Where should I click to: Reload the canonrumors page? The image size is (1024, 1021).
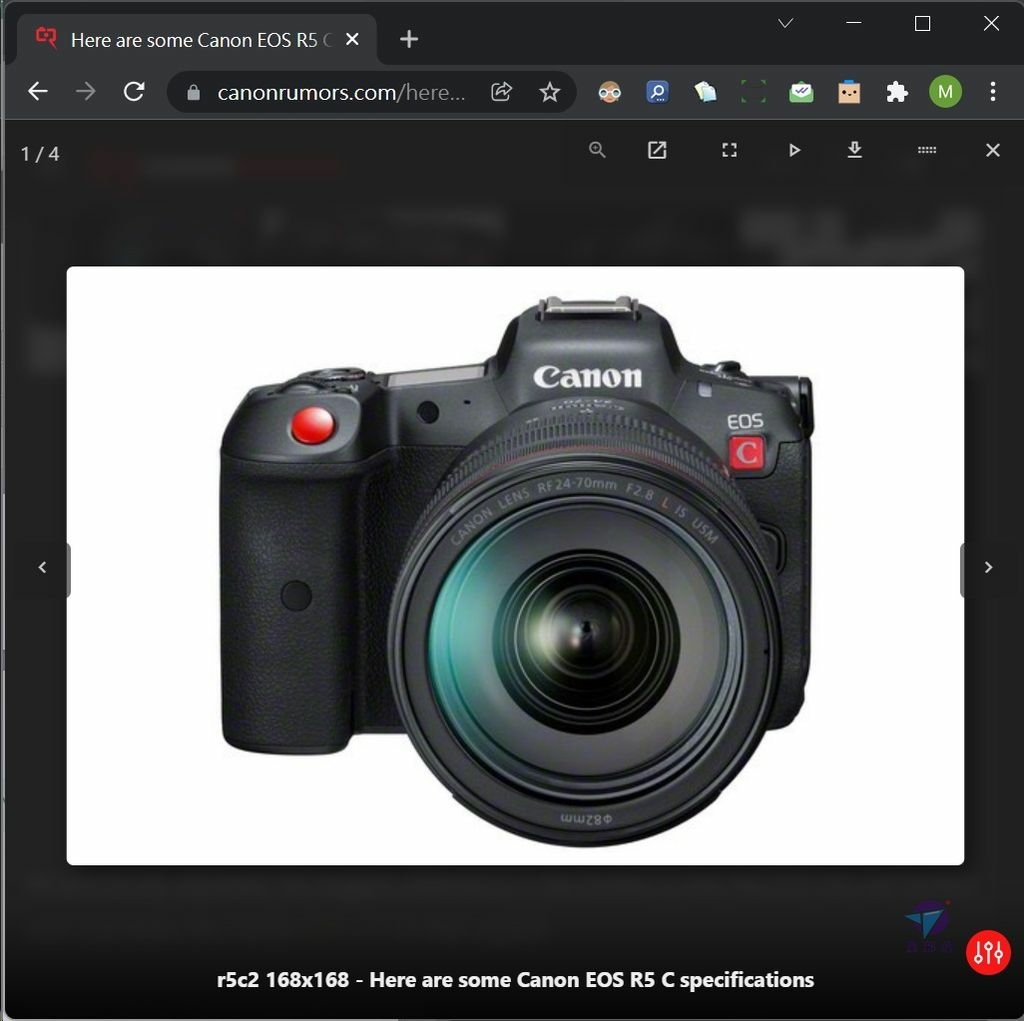tap(134, 91)
